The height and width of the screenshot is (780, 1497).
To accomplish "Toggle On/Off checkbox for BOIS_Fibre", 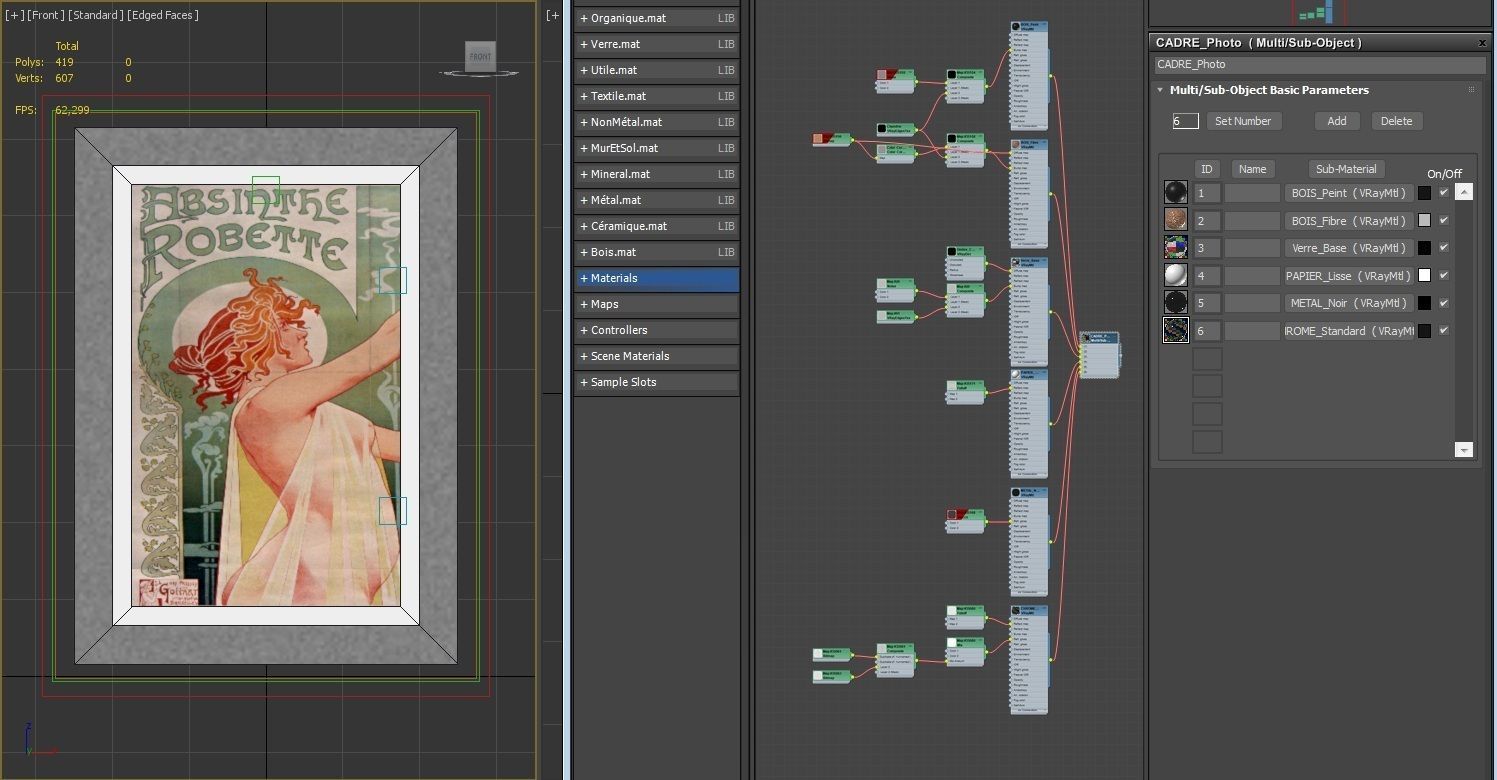I will [x=1443, y=220].
